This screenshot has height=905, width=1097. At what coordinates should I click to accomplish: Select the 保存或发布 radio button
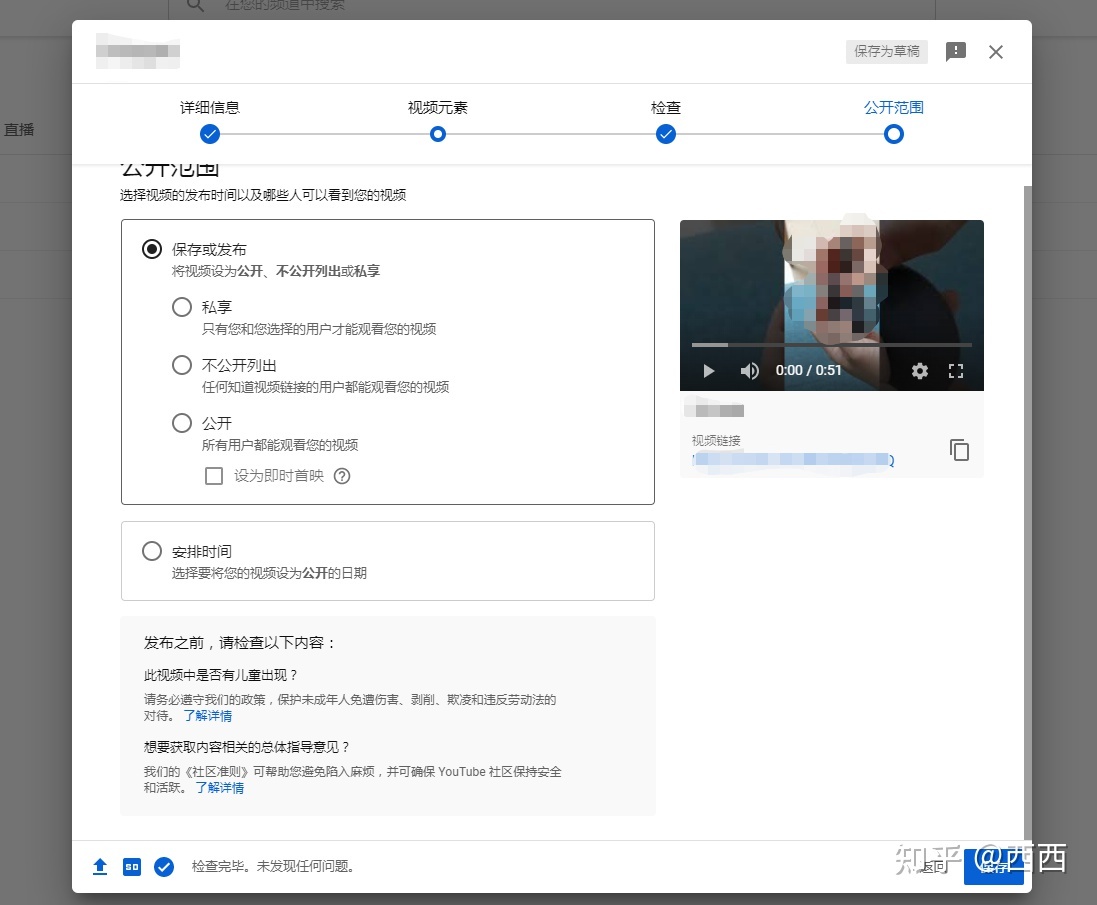pos(152,249)
